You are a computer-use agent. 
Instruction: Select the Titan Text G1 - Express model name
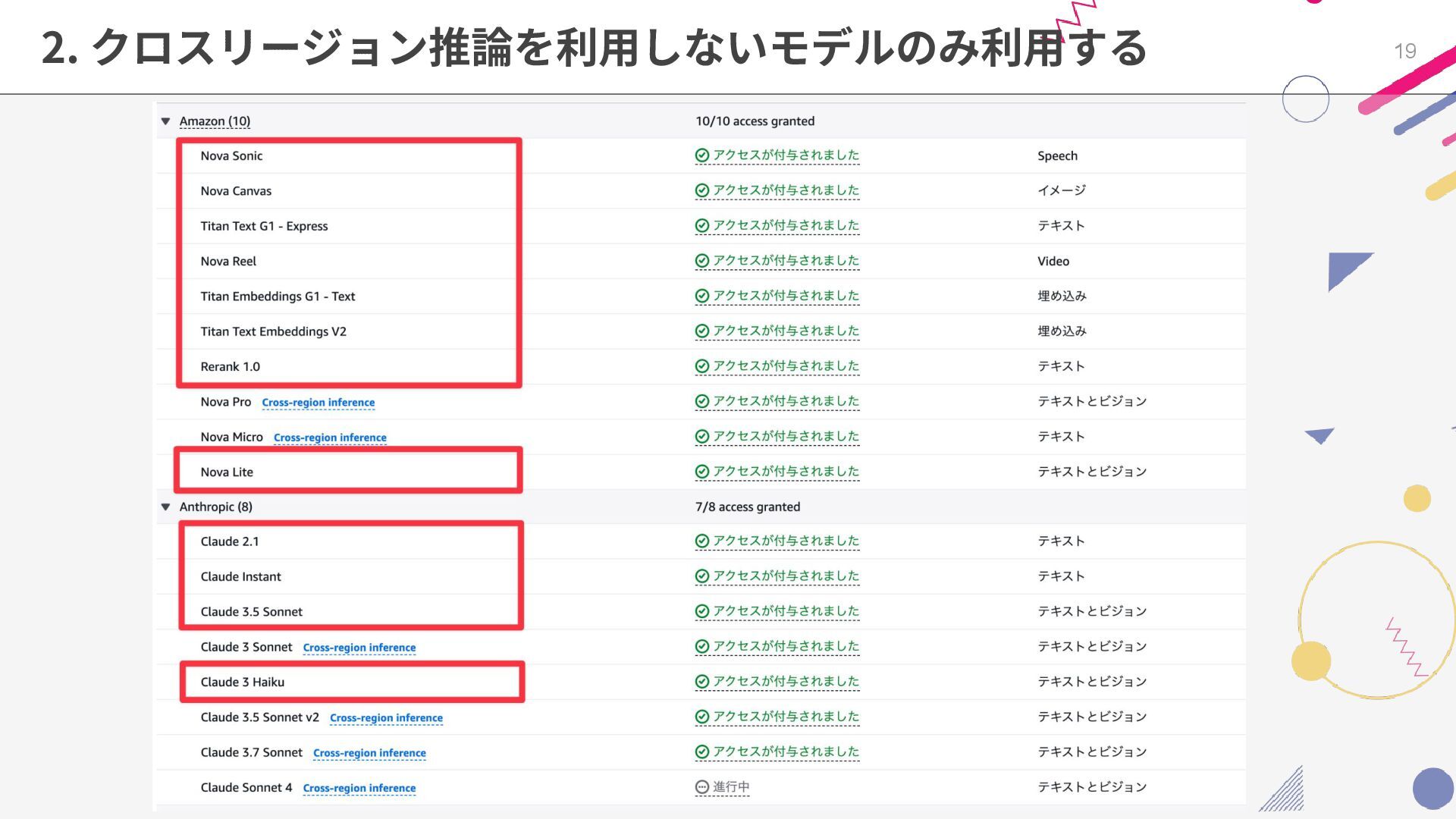[x=264, y=226]
